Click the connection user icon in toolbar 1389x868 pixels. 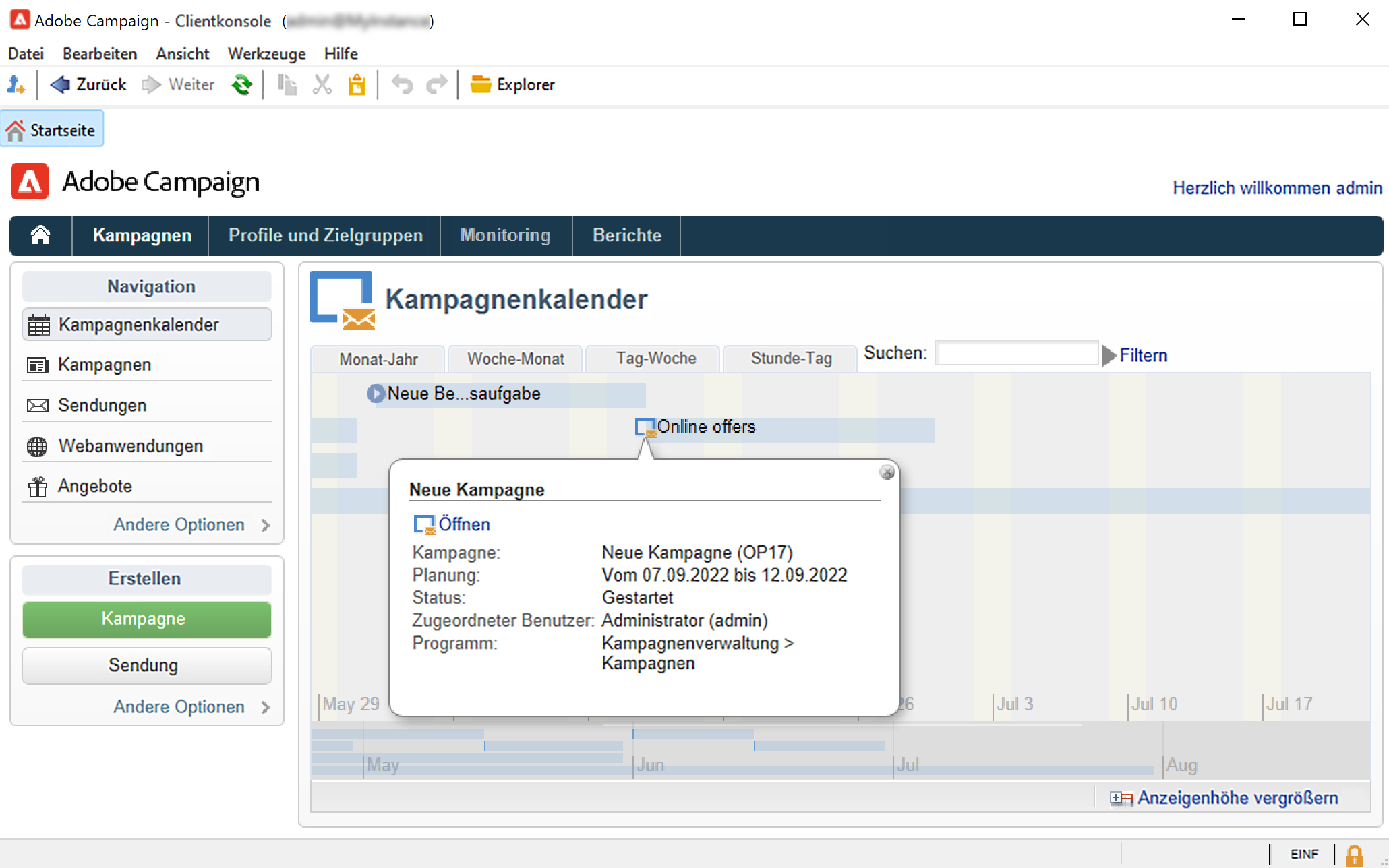tap(16, 85)
